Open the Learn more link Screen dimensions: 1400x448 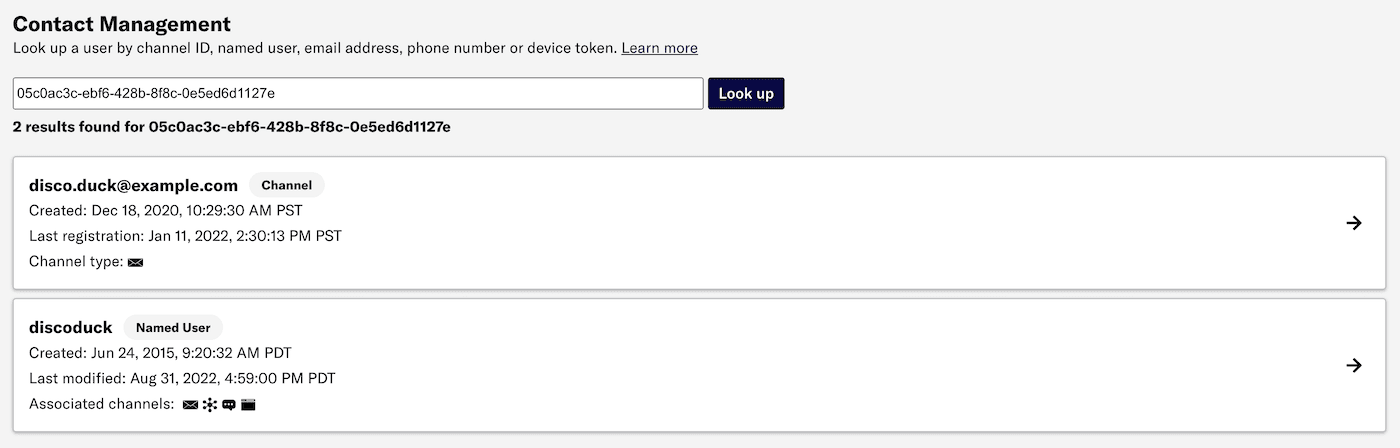pyautogui.click(x=659, y=48)
